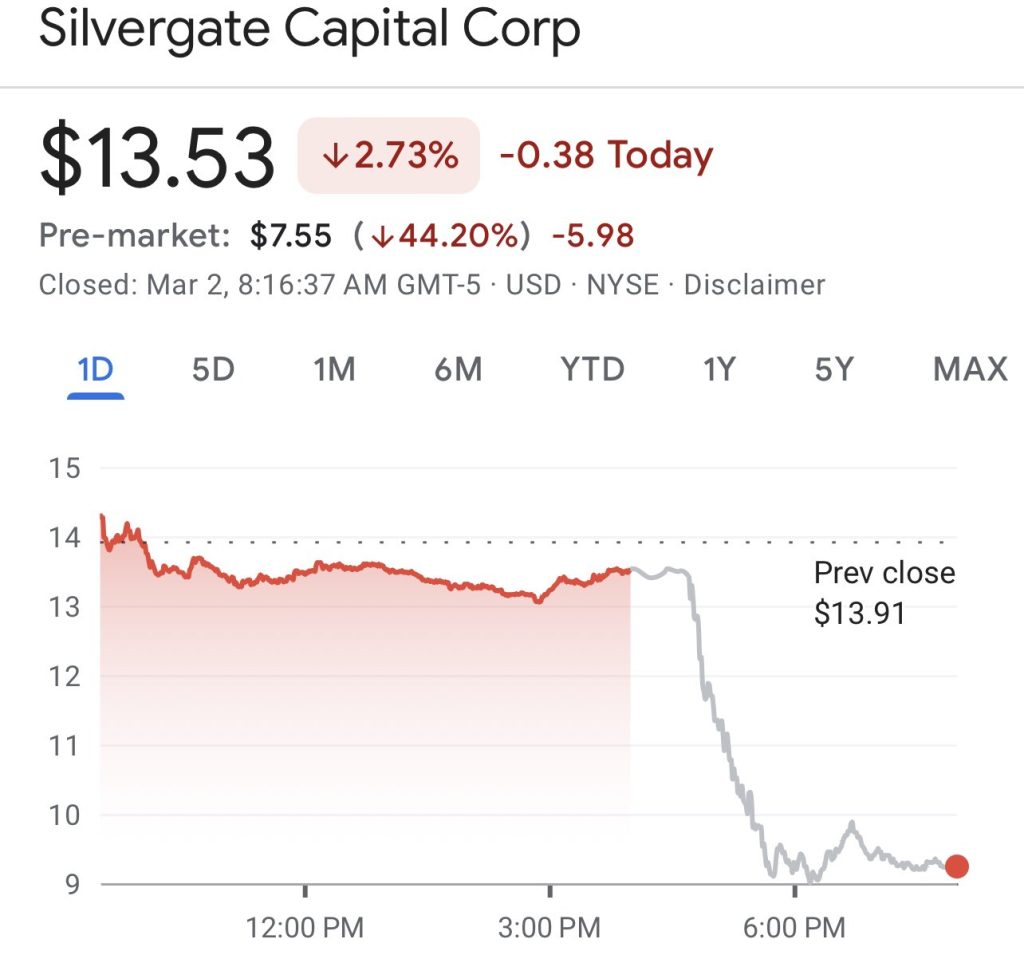Click the 12:00 PM axis label

305,927
